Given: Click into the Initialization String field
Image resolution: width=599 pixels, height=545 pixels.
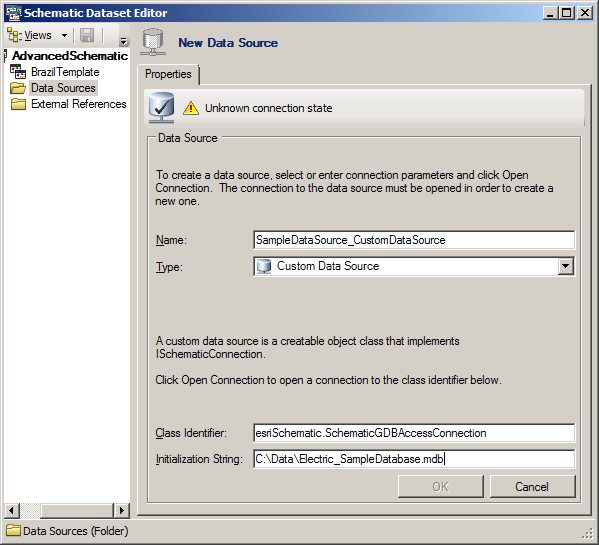Looking at the screenshot, I should [414, 459].
